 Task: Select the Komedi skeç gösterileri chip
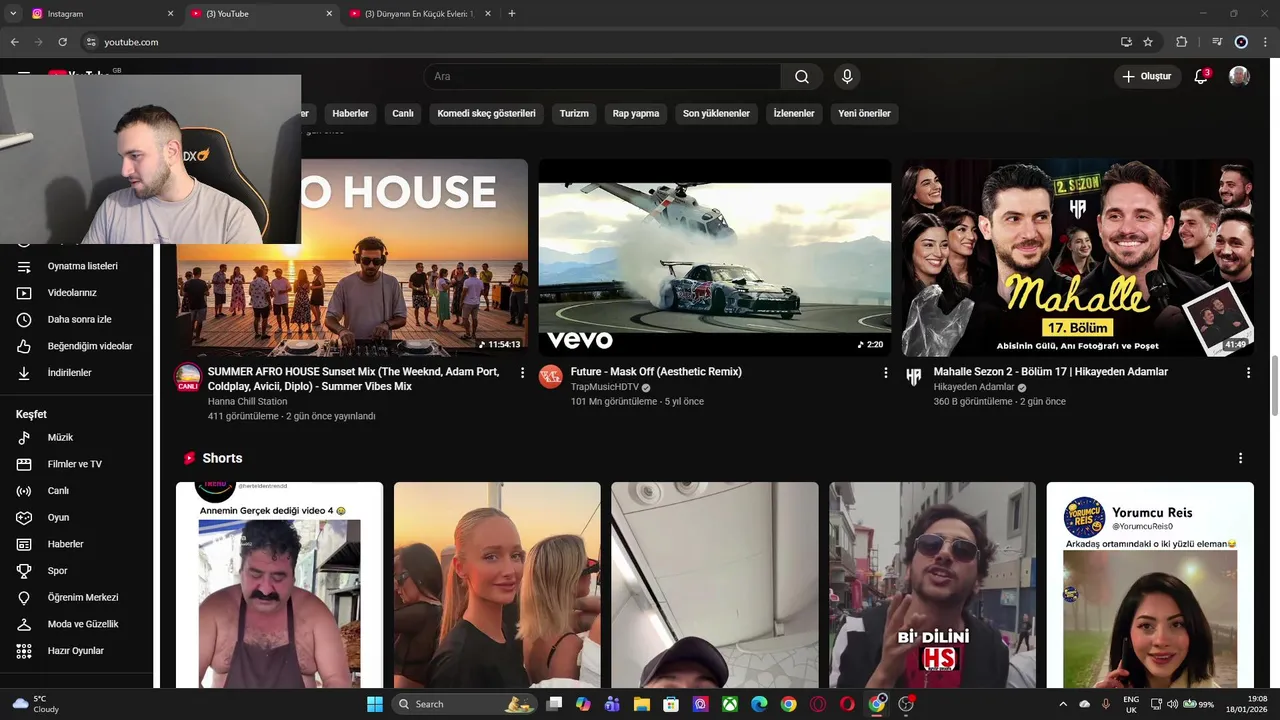coord(486,114)
